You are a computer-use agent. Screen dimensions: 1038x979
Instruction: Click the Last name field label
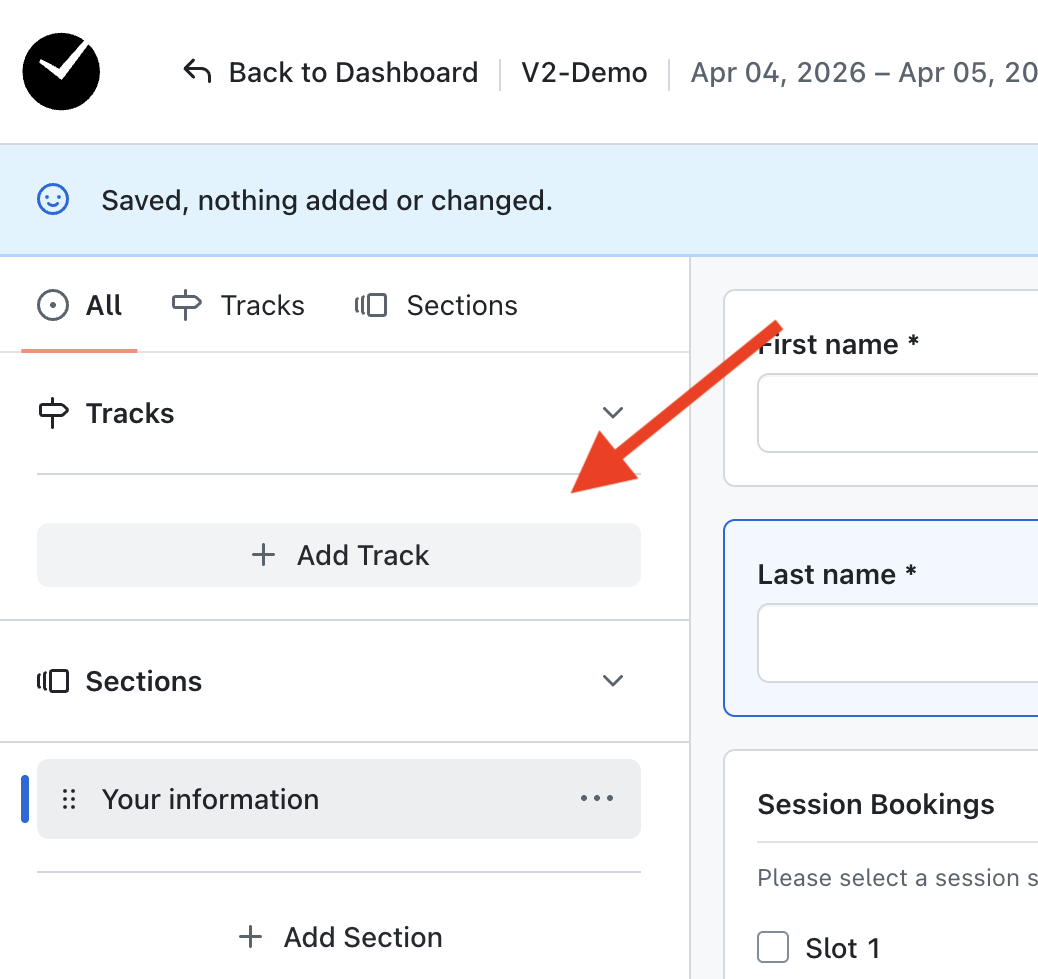[x=837, y=574]
